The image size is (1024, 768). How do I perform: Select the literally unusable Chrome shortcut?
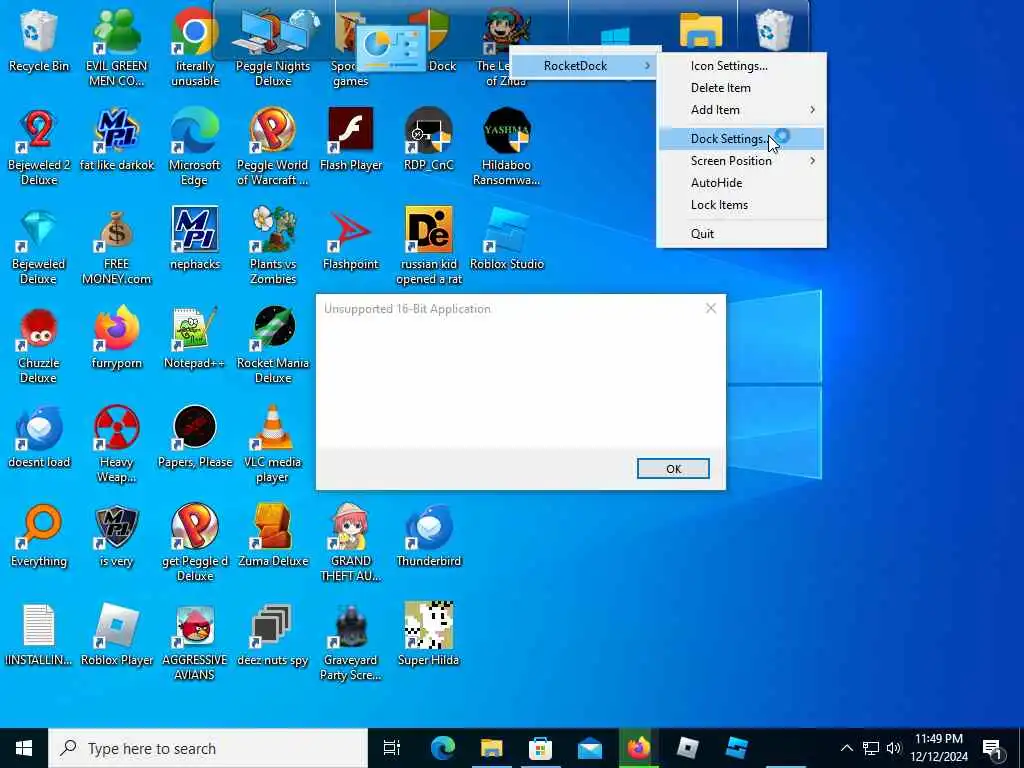click(x=195, y=47)
